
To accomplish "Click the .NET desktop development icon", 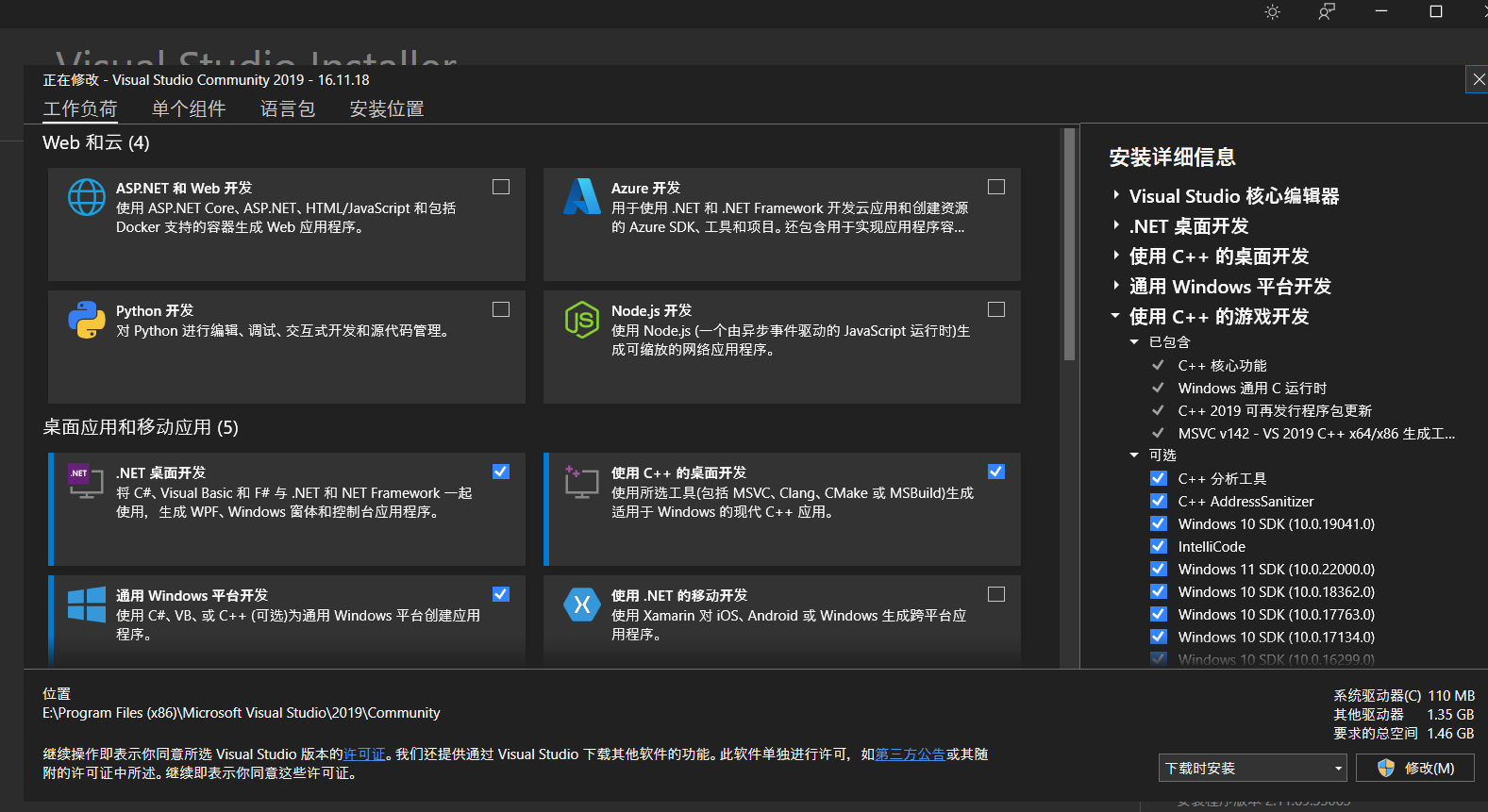I will (x=86, y=481).
